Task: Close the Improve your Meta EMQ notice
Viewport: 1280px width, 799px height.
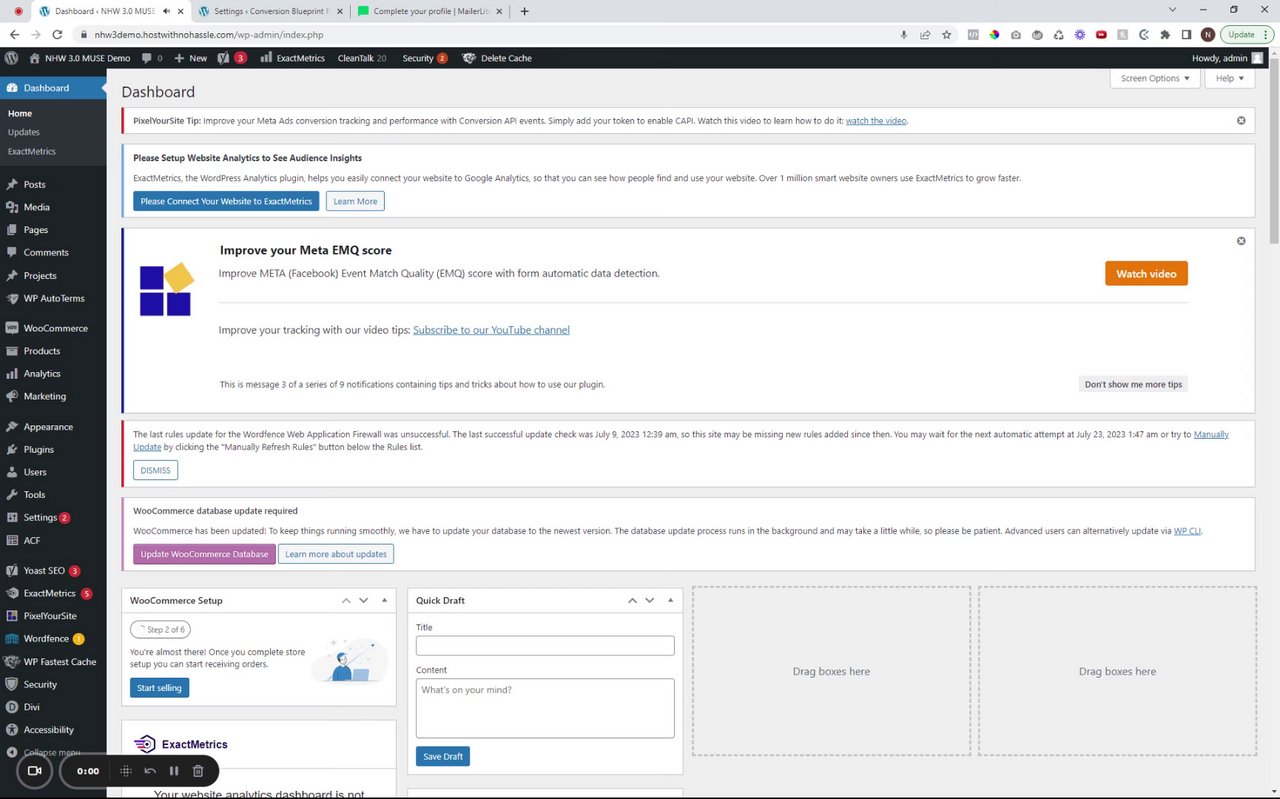Action: coord(1241,241)
